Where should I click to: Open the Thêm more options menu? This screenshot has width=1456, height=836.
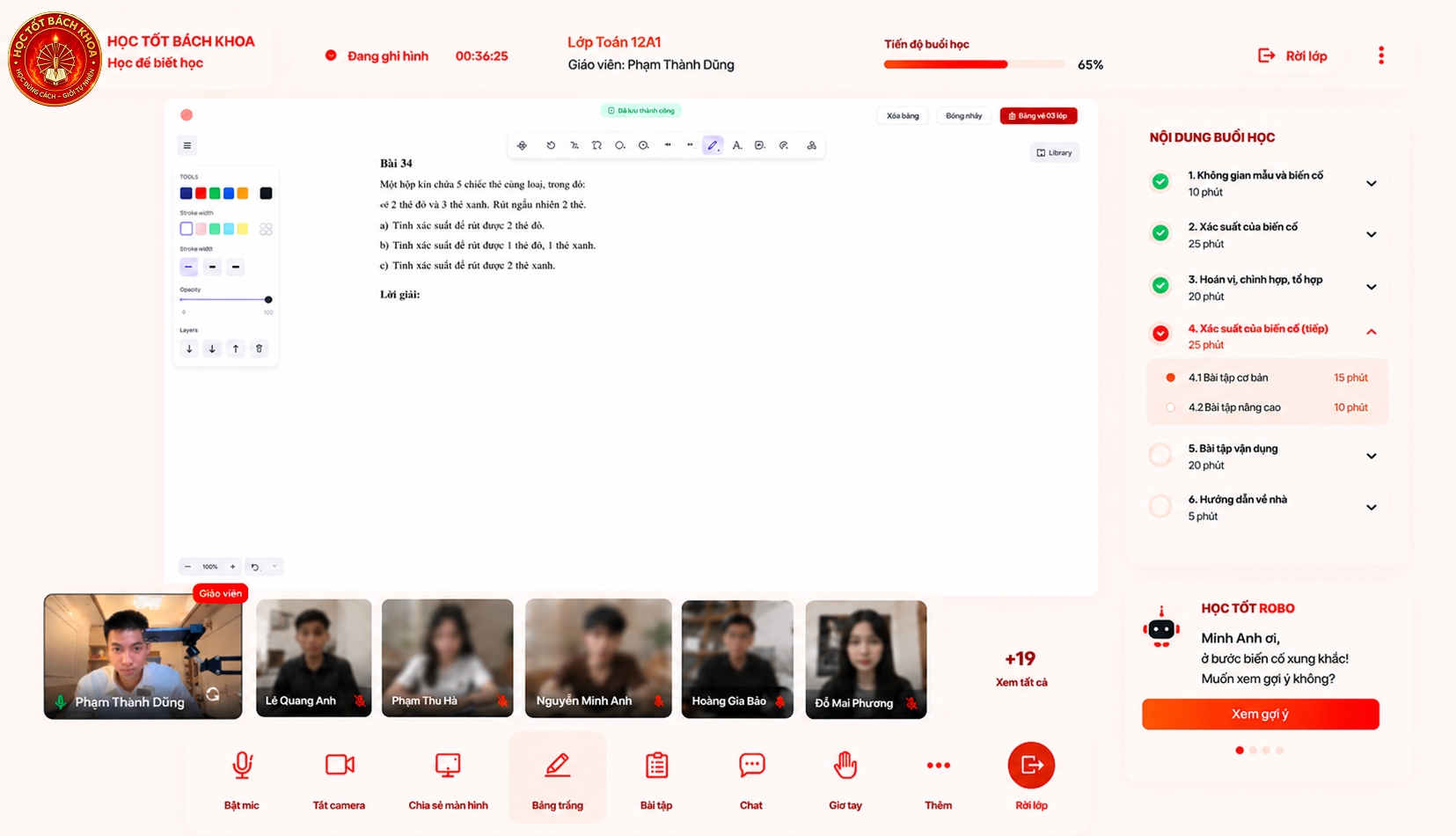point(938,778)
